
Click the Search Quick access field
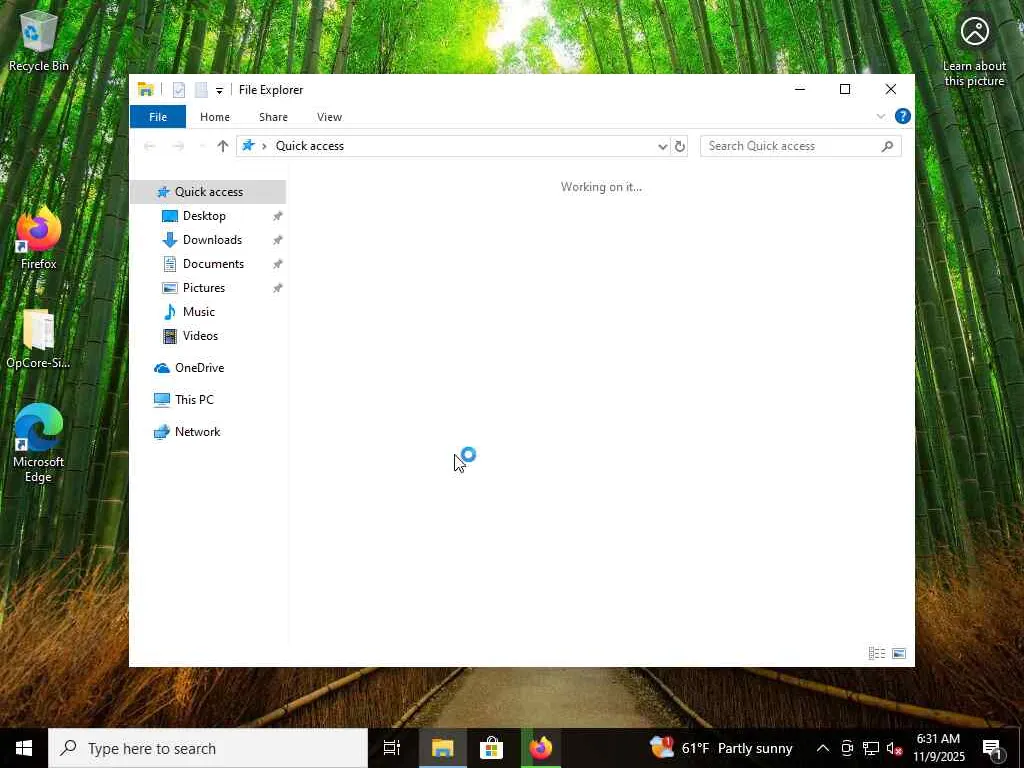tap(801, 146)
